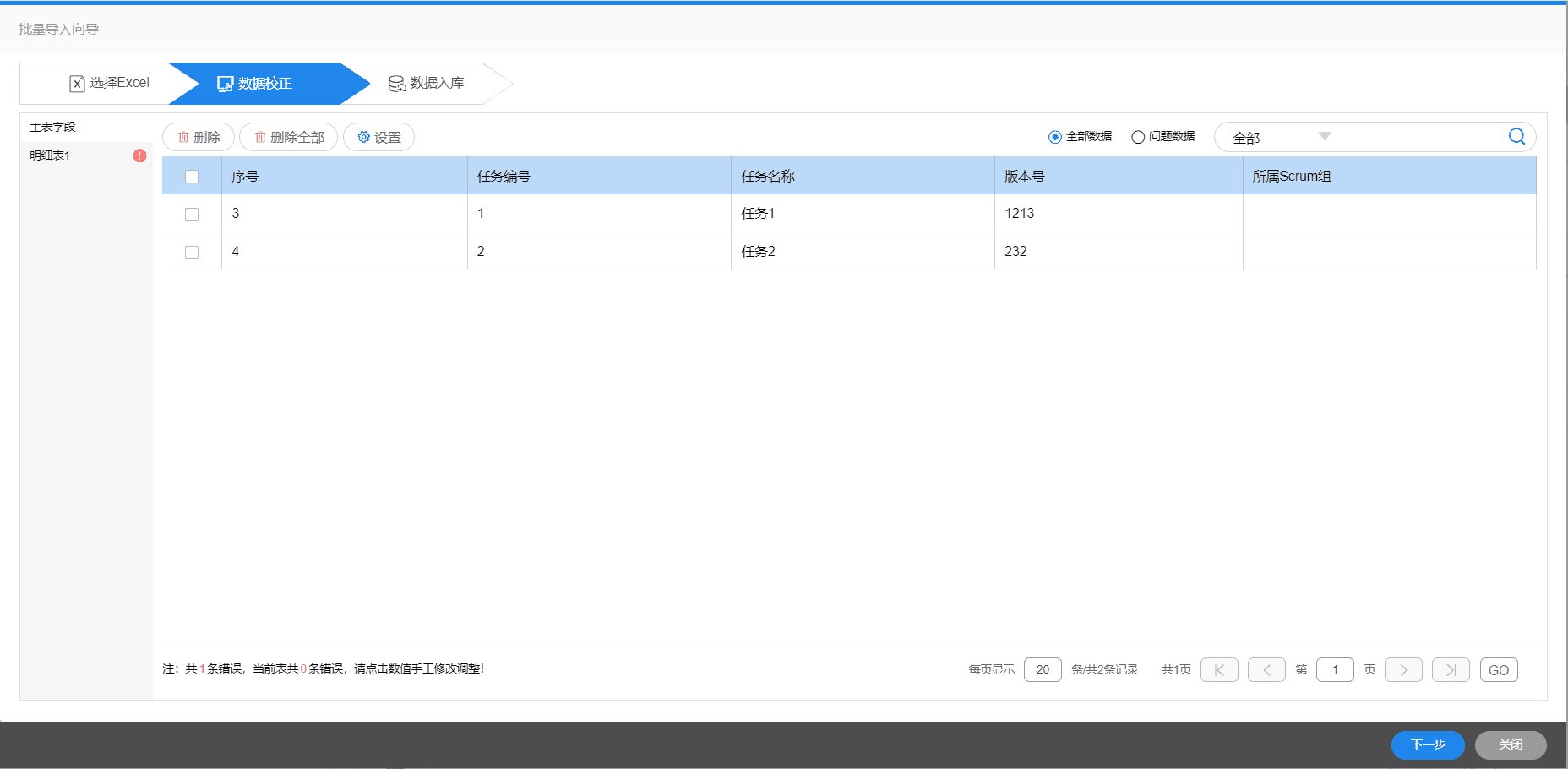Click the 数据校正 step monitor icon

[225, 84]
